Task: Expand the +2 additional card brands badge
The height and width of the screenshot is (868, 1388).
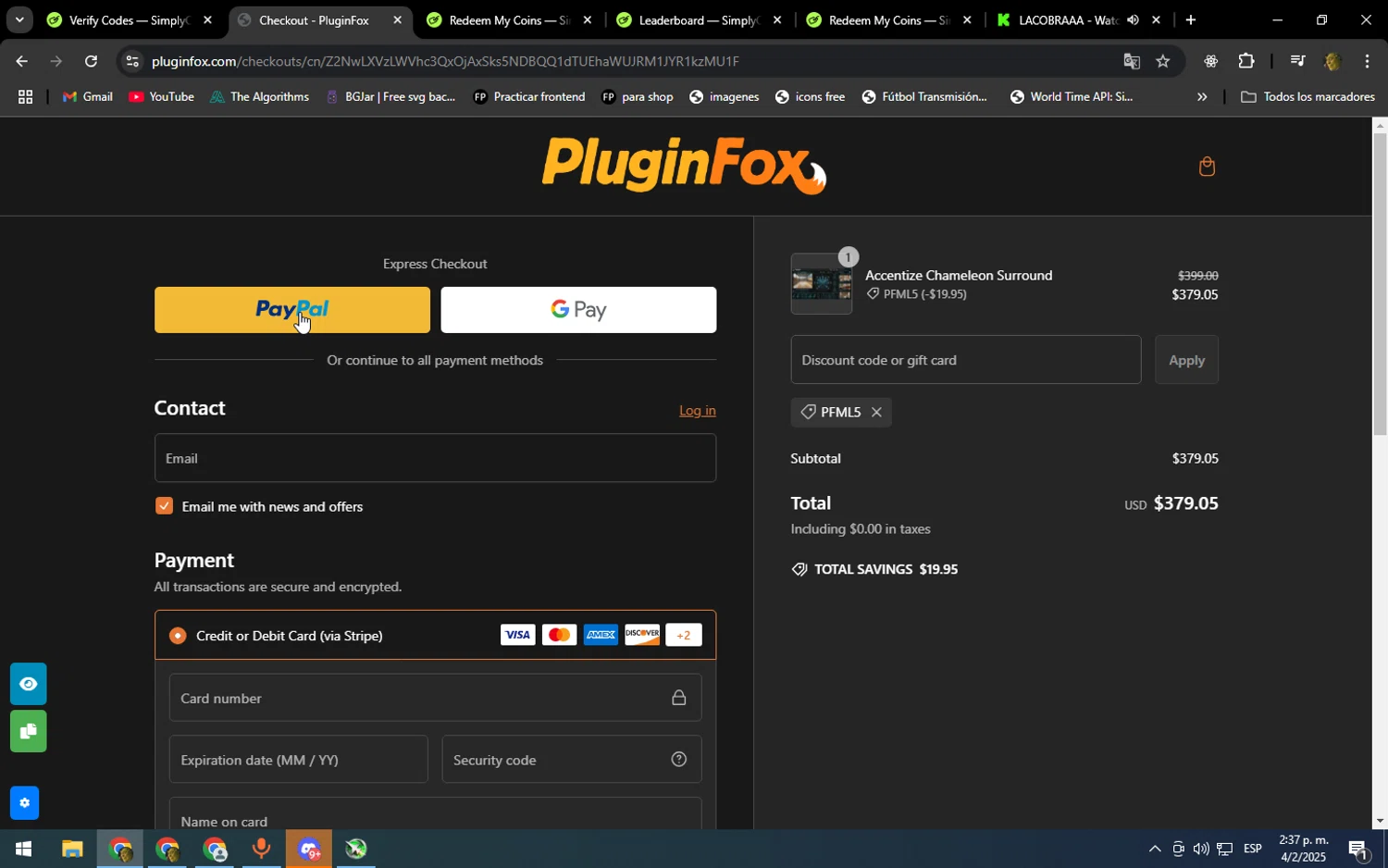Action: point(684,635)
